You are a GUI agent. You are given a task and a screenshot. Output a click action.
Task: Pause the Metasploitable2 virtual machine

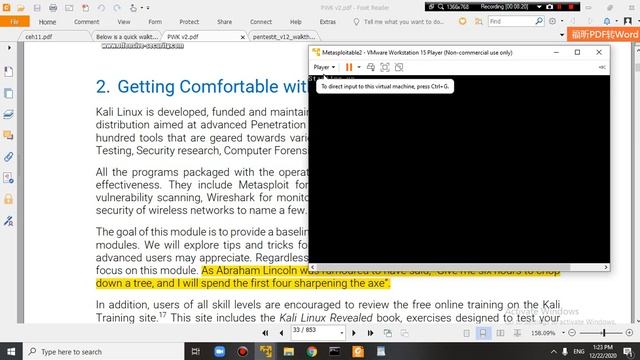coord(349,67)
